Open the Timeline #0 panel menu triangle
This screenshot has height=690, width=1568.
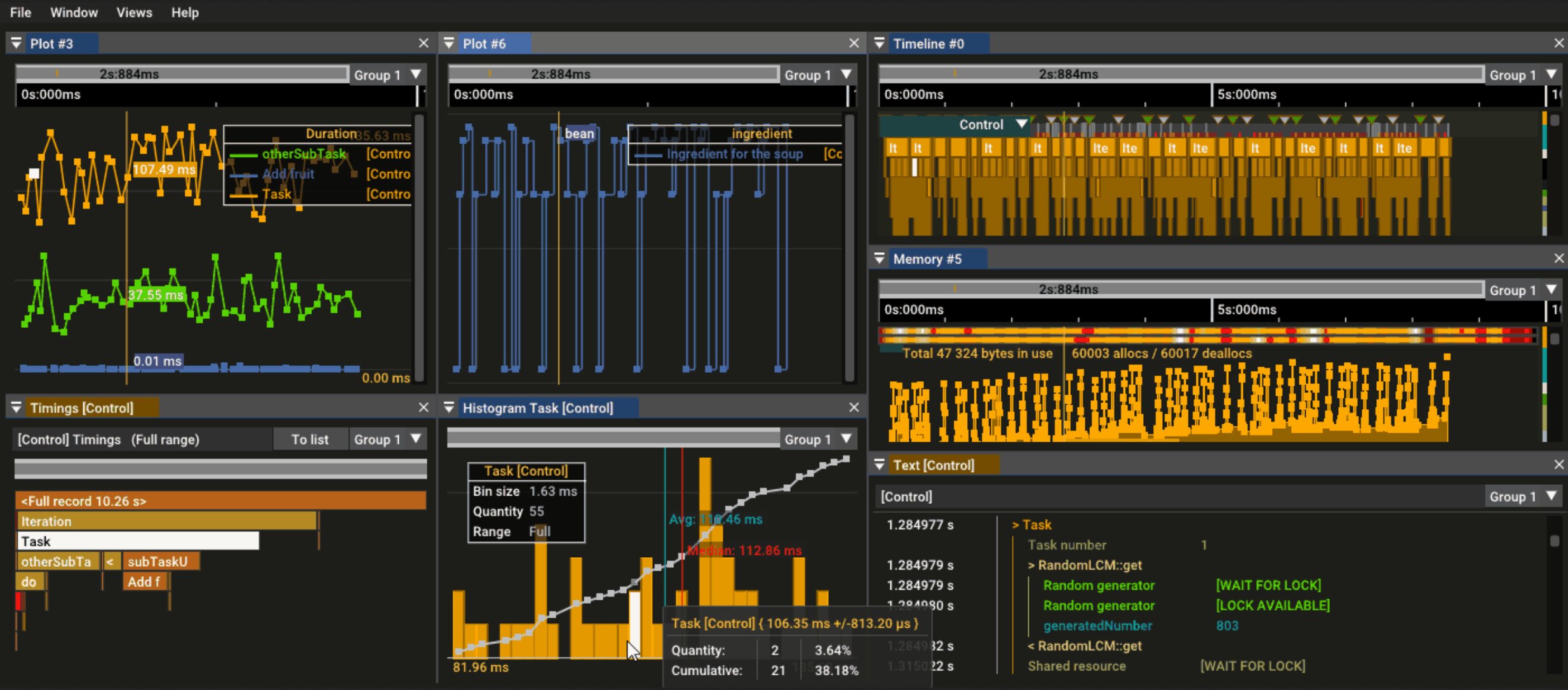pyautogui.click(x=880, y=43)
